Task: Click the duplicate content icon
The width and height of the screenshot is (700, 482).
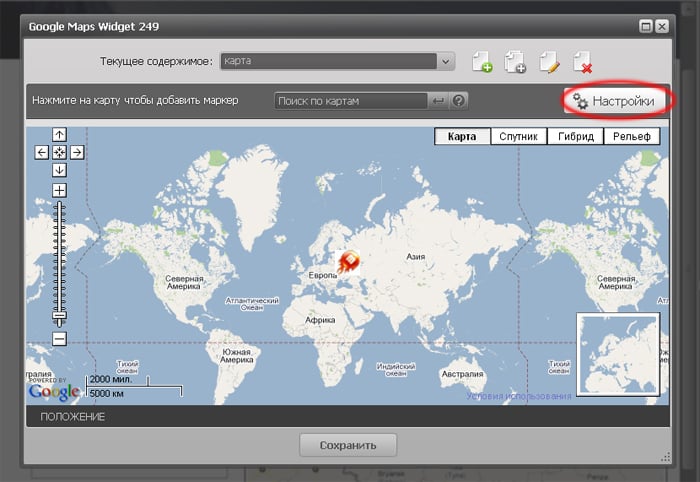Action: (515, 62)
